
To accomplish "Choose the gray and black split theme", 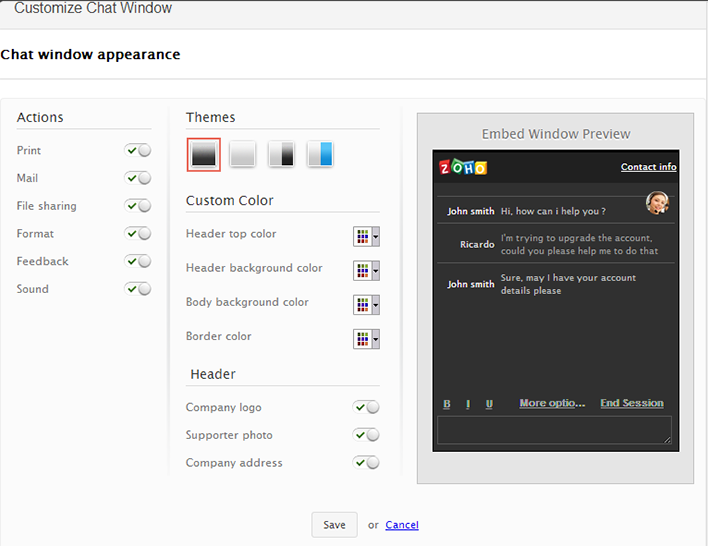I will pos(281,154).
